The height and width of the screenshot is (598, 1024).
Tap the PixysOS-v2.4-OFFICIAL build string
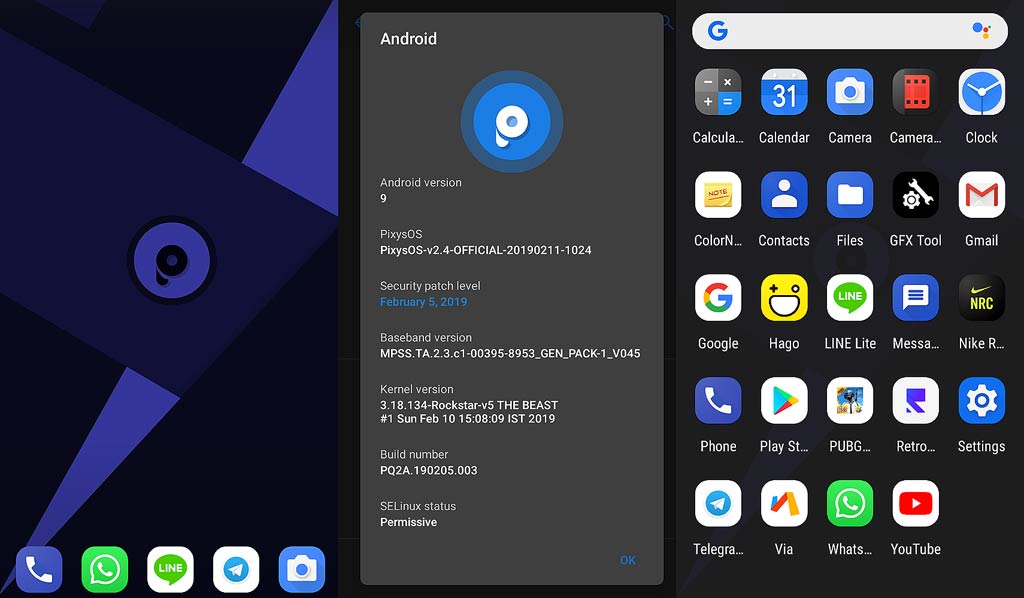pyautogui.click(x=486, y=250)
